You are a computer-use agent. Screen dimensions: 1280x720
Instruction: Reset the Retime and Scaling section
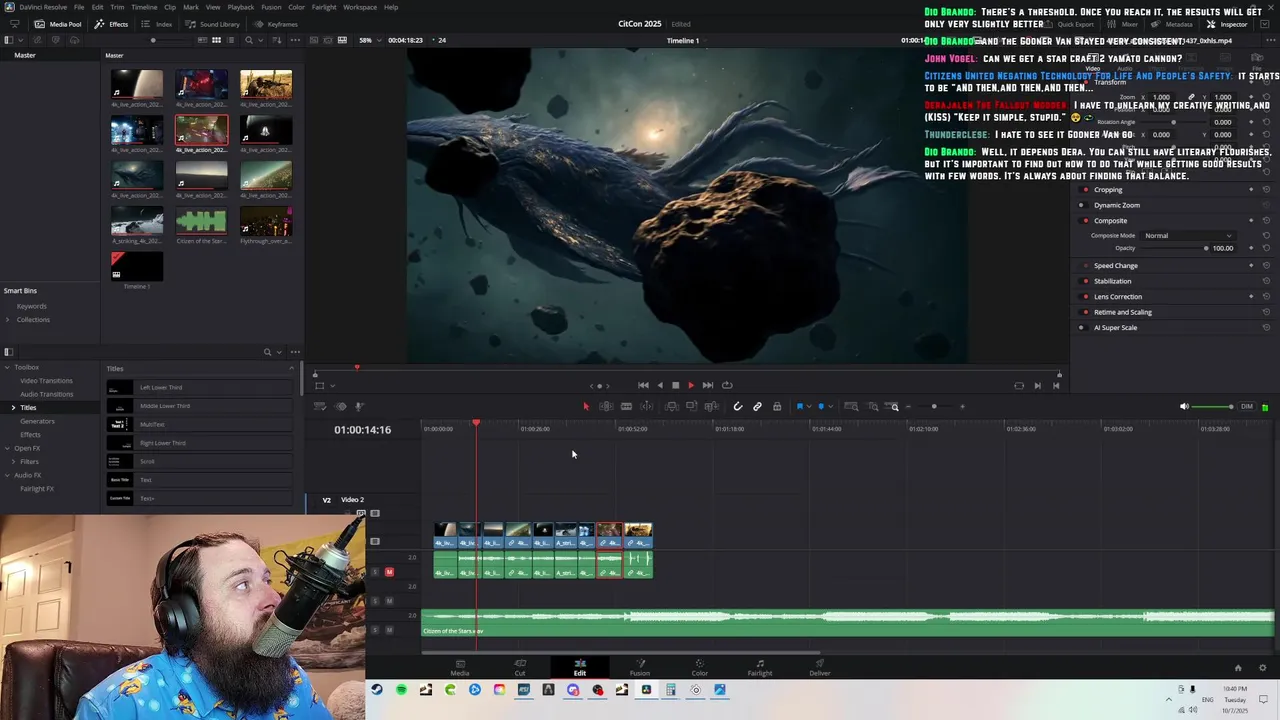tap(1266, 312)
